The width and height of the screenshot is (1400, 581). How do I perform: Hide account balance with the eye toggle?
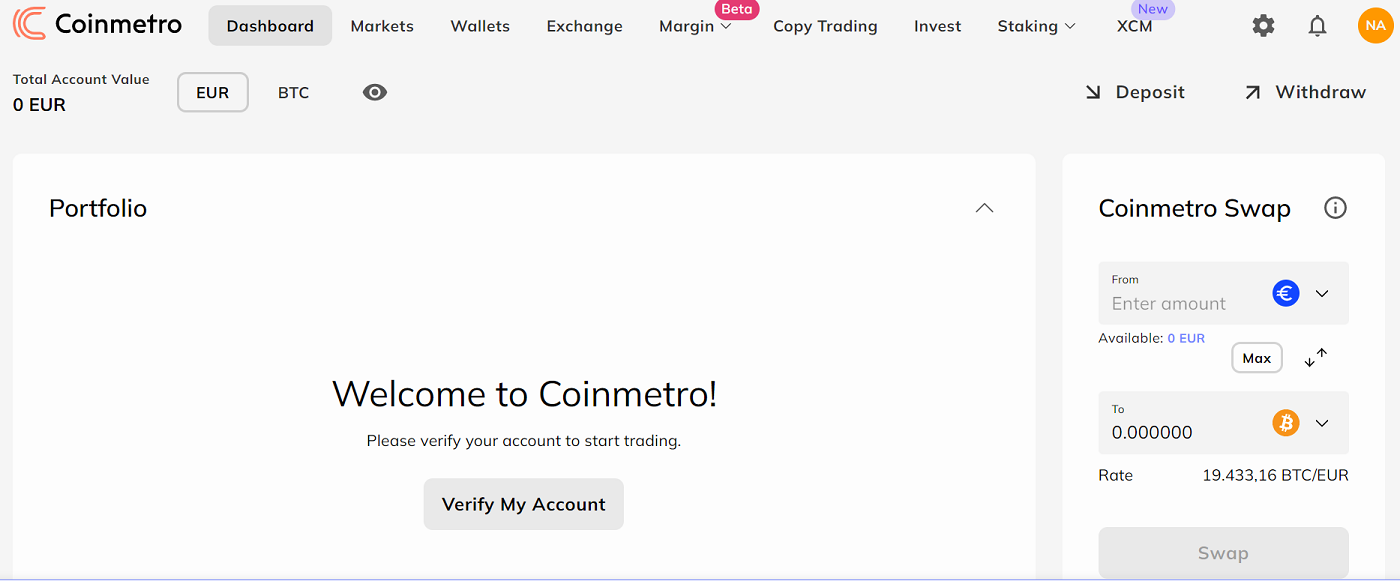click(374, 92)
